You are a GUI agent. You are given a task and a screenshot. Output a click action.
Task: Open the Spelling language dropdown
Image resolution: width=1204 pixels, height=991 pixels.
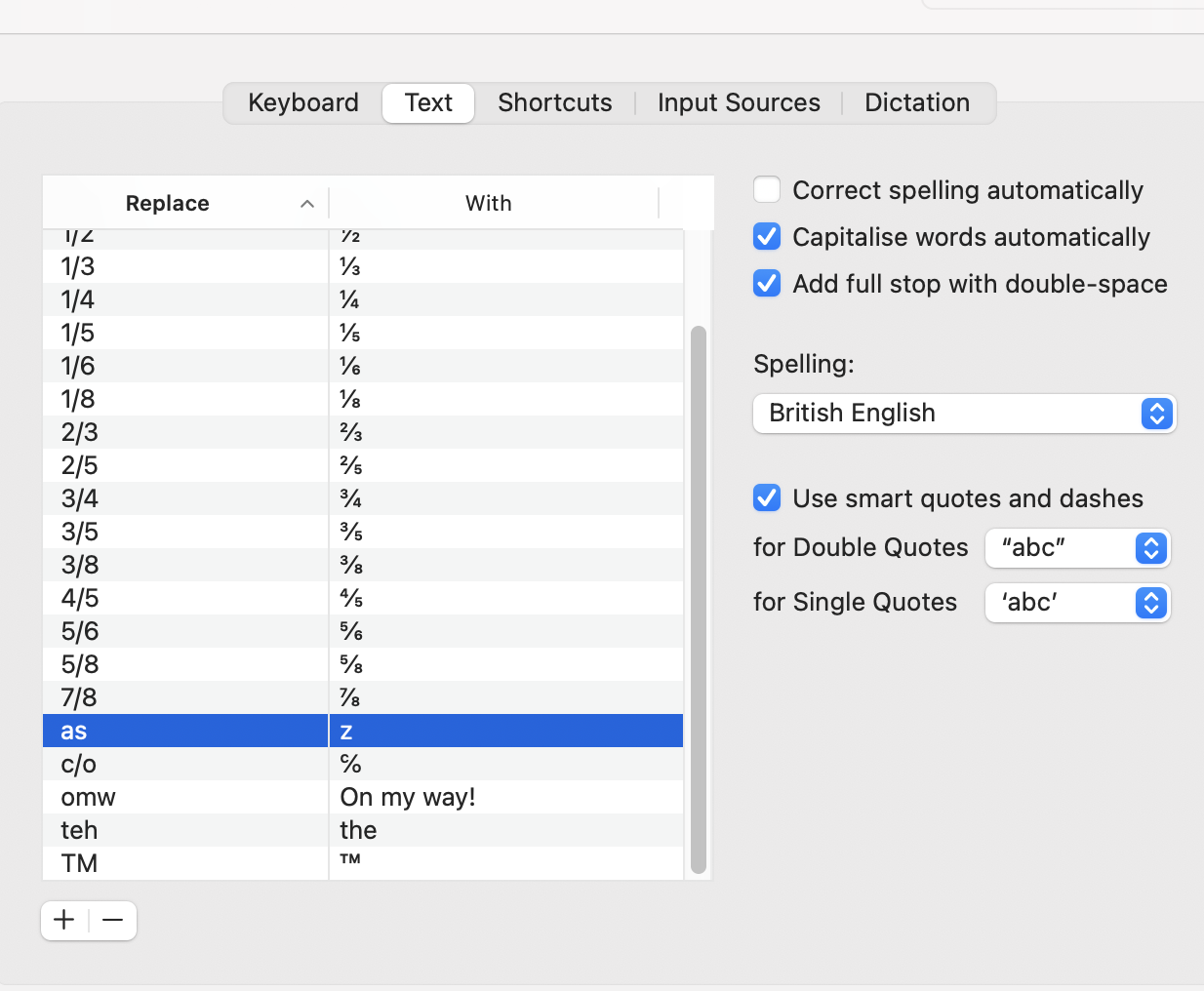(964, 414)
